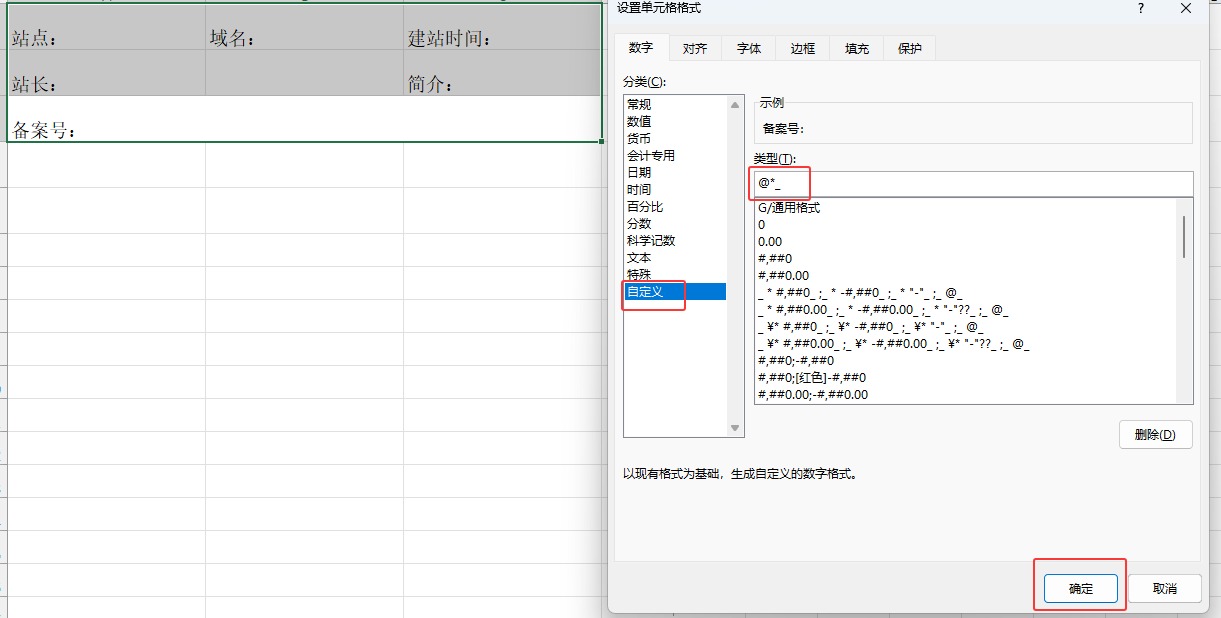Click the dialog help question mark icon
This screenshot has height=618, width=1221.
[1141, 9]
